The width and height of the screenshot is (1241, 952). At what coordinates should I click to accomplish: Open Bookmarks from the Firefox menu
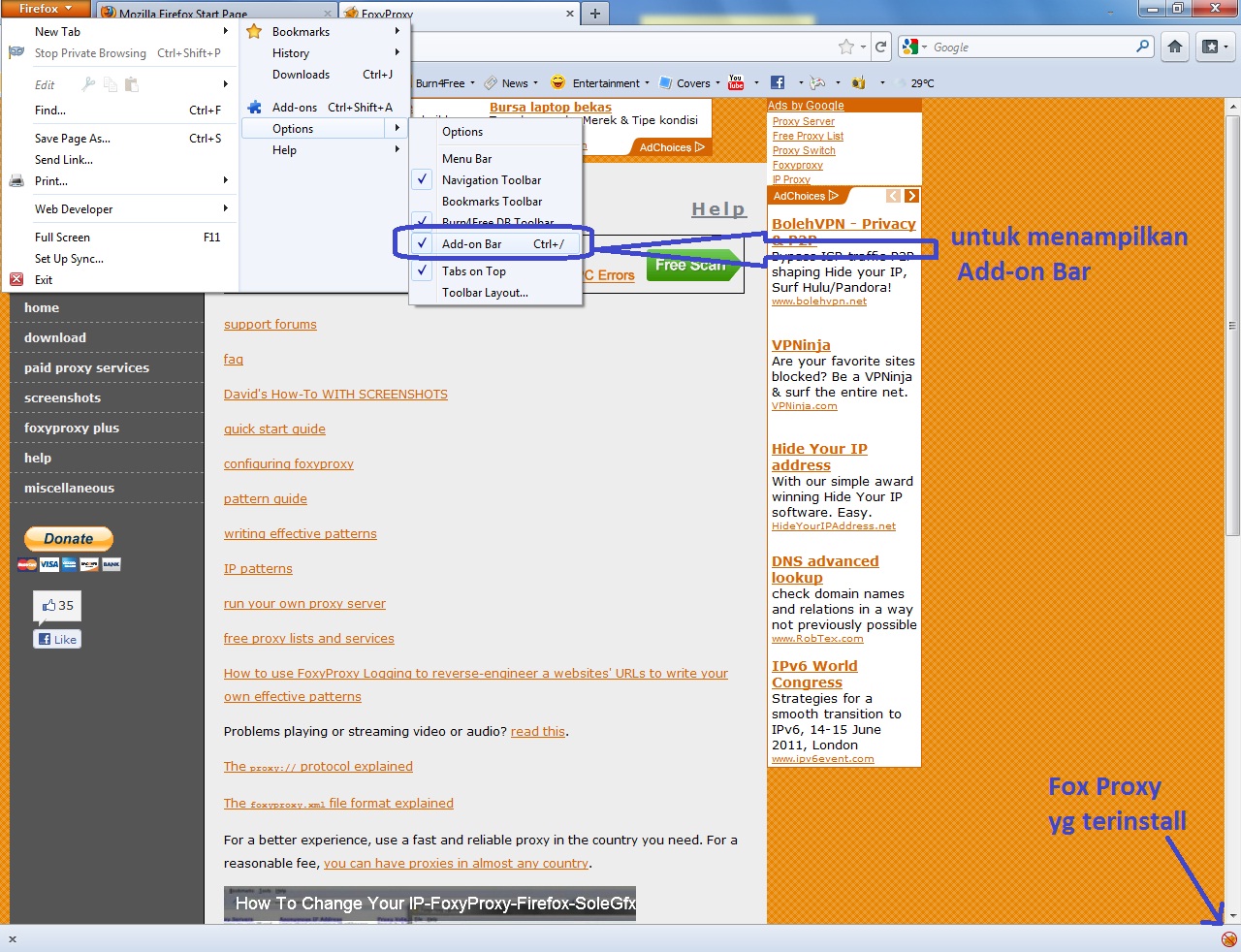point(325,32)
